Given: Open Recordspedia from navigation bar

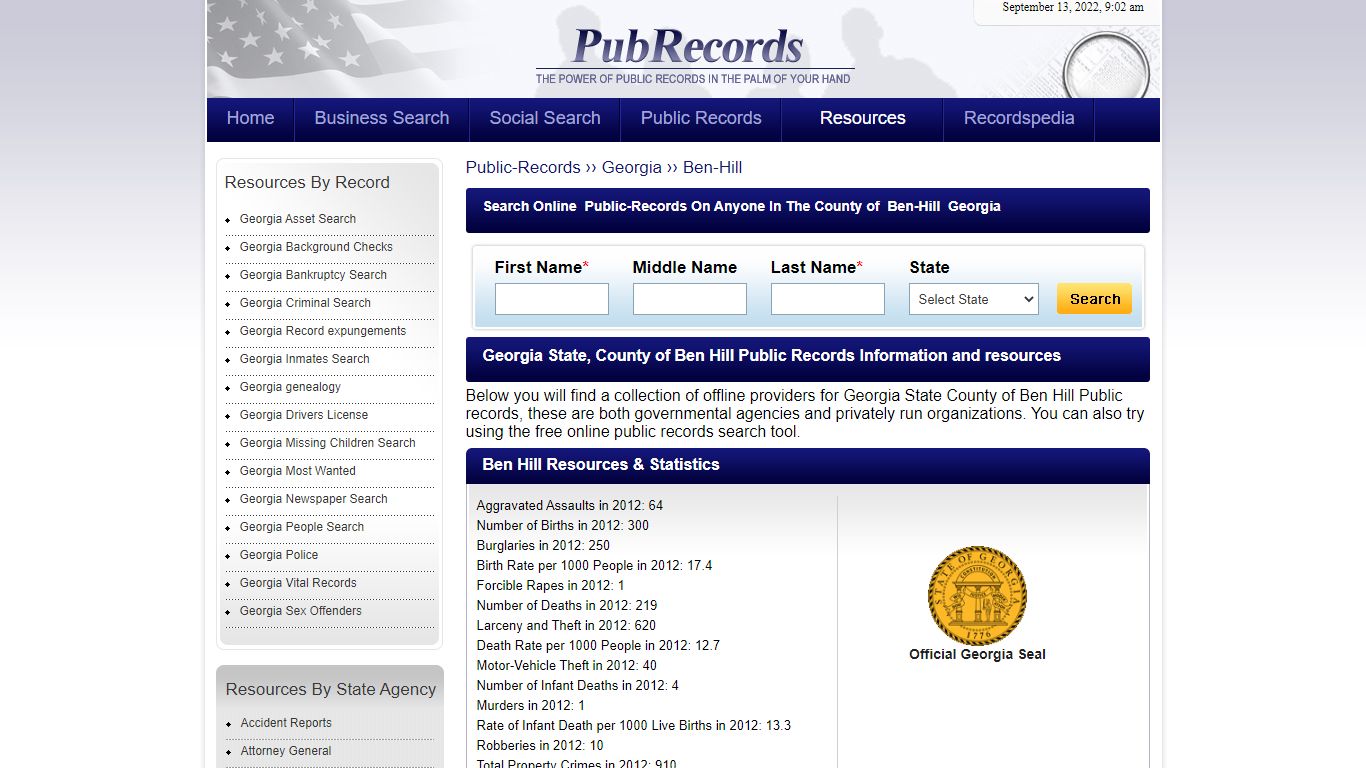Looking at the screenshot, I should click(1019, 118).
